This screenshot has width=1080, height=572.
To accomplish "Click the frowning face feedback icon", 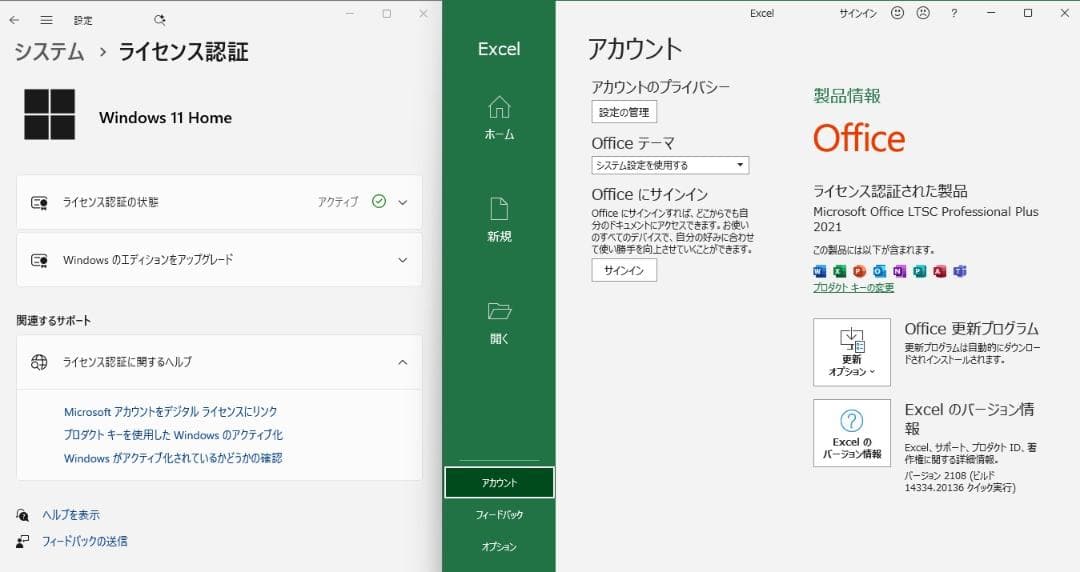I will point(923,13).
